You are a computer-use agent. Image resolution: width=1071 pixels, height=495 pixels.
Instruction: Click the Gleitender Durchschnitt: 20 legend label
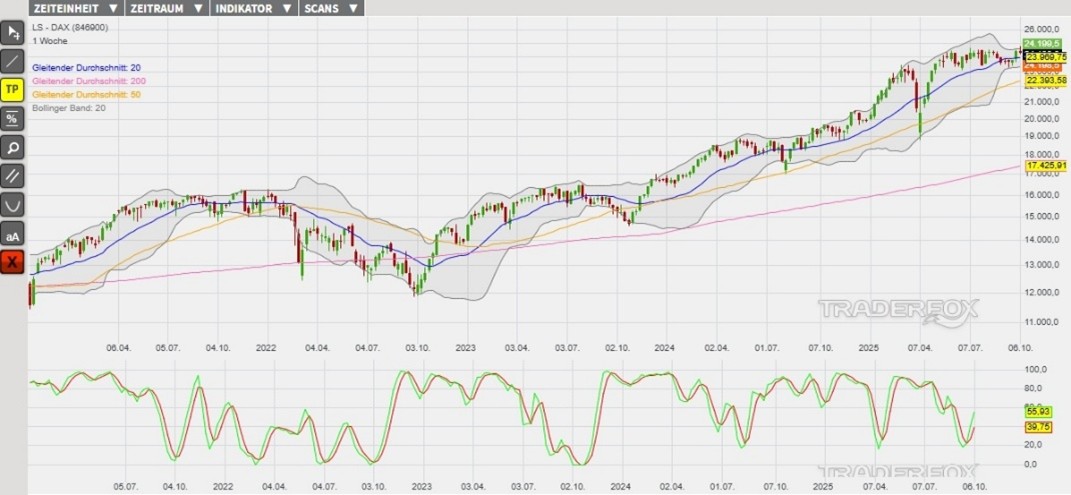click(x=86, y=66)
